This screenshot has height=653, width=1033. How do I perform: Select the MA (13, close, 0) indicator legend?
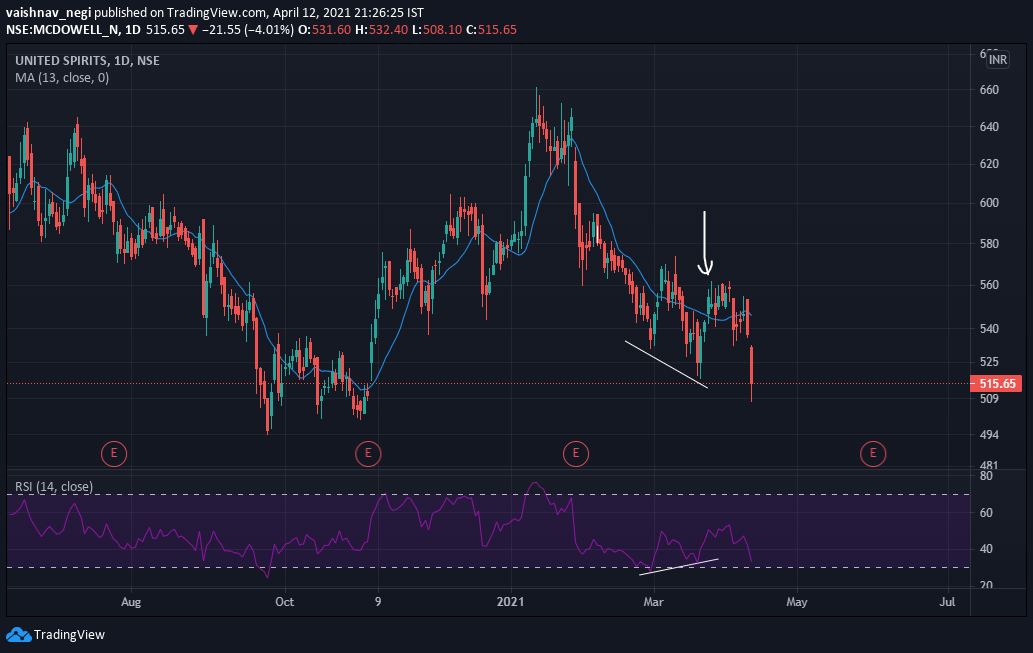point(62,78)
